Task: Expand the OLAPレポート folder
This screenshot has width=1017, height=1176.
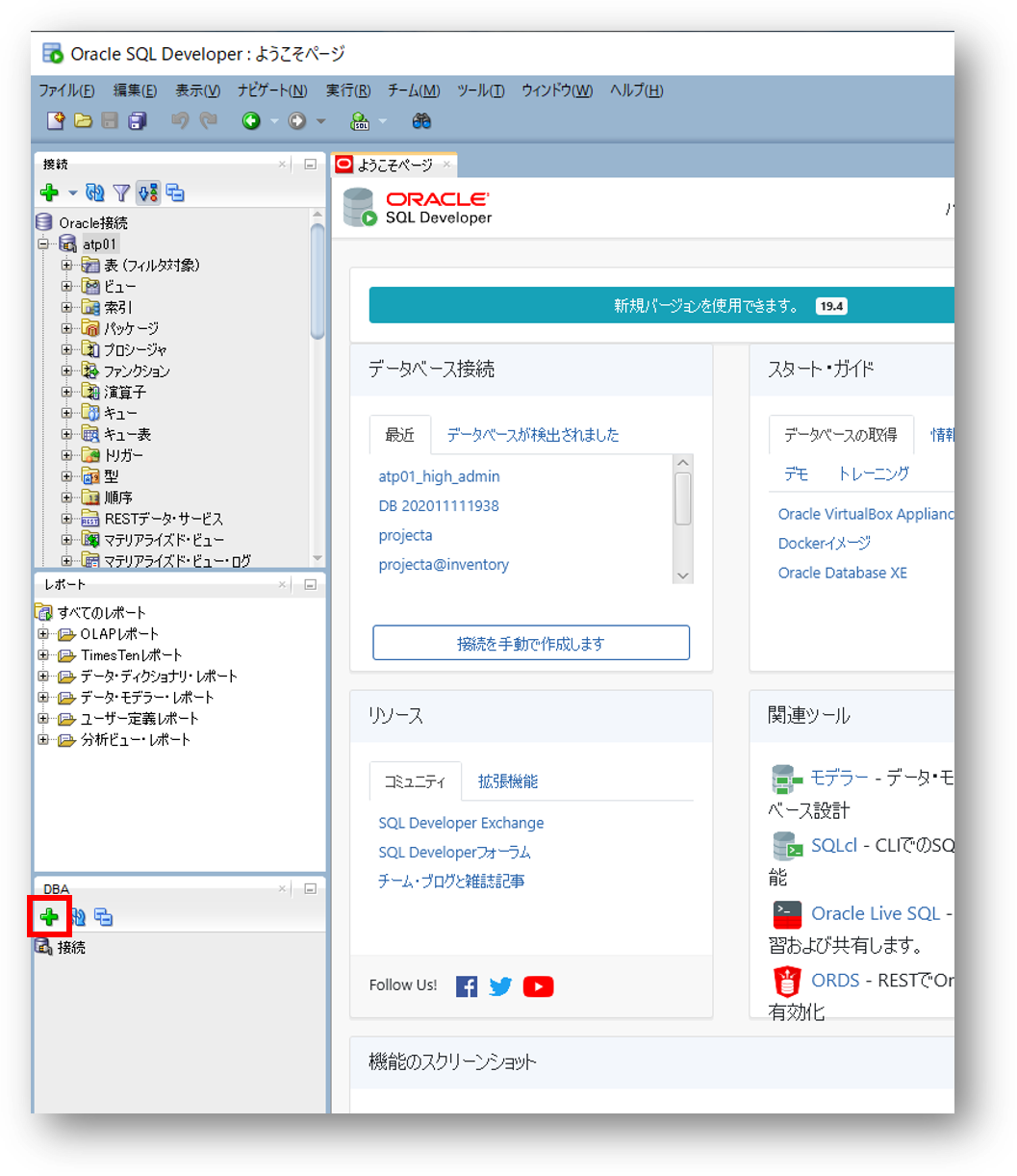Action: click(43, 634)
